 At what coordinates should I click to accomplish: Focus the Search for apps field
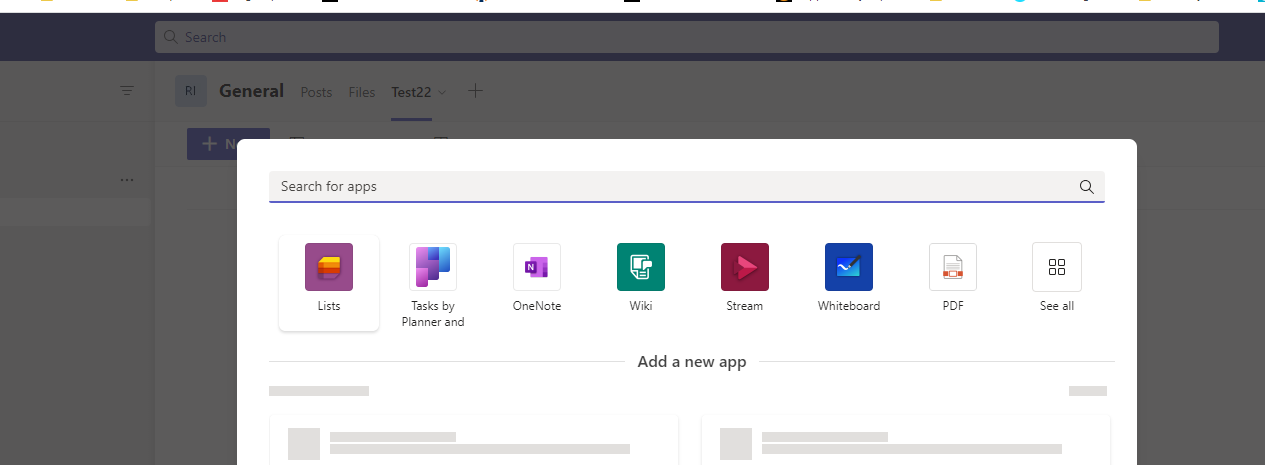click(687, 186)
